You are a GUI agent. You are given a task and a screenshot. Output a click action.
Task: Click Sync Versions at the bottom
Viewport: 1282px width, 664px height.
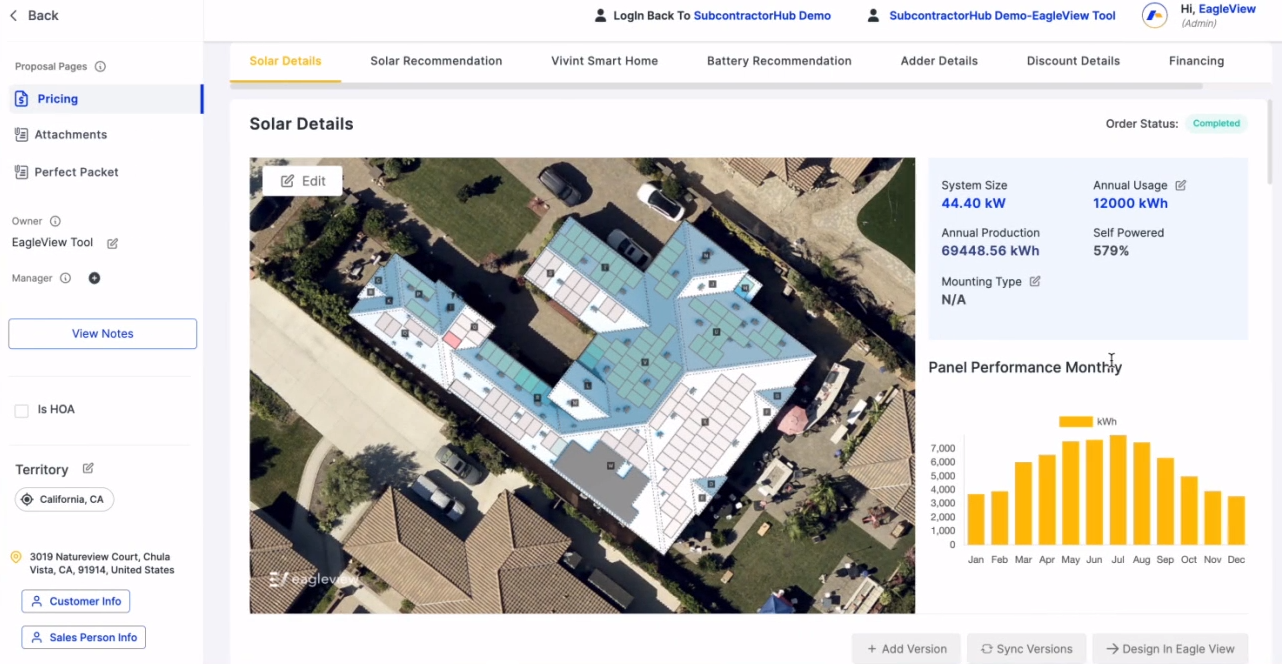click(1026, 648)
